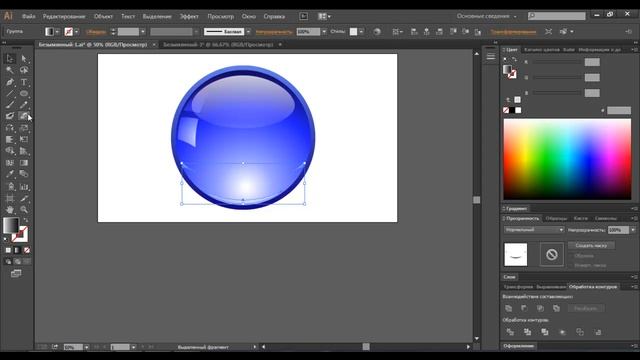Open the Объект menu
This screenshot has height=360, width=640.
coord(103,16)
